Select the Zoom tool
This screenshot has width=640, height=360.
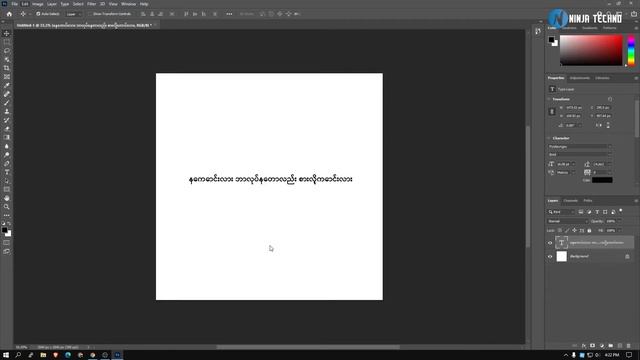coord(7,207)
